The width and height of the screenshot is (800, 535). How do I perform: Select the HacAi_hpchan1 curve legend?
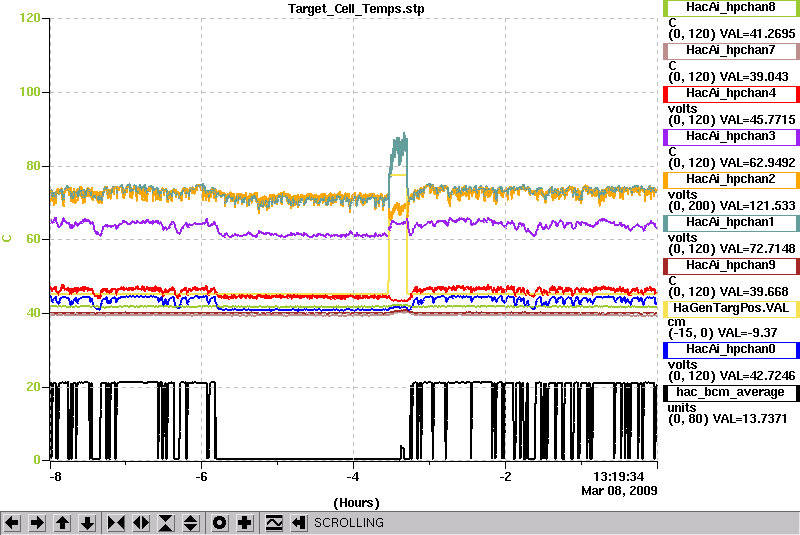(731, 223)
